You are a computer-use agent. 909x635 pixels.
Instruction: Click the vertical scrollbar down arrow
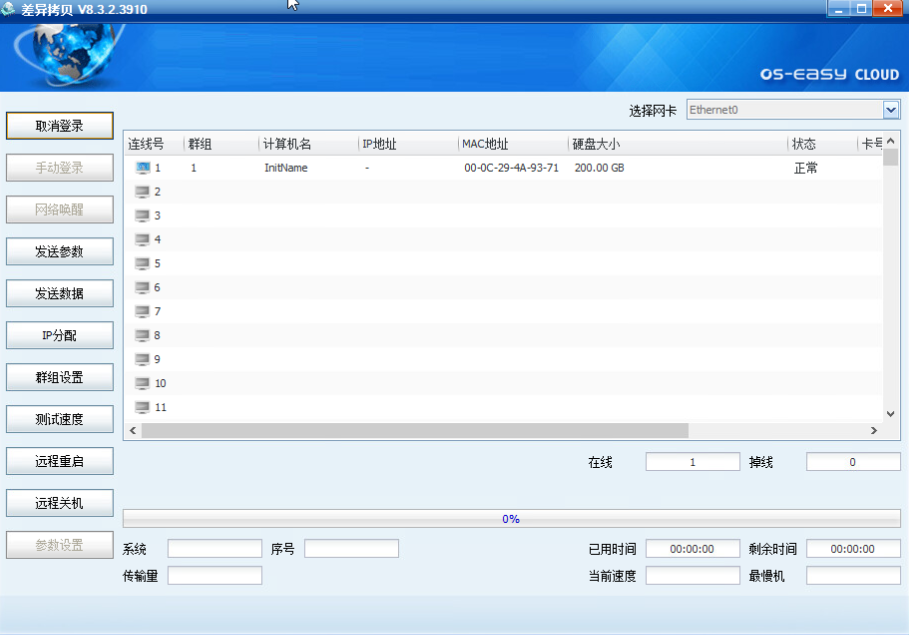click(x=891, y=413)
